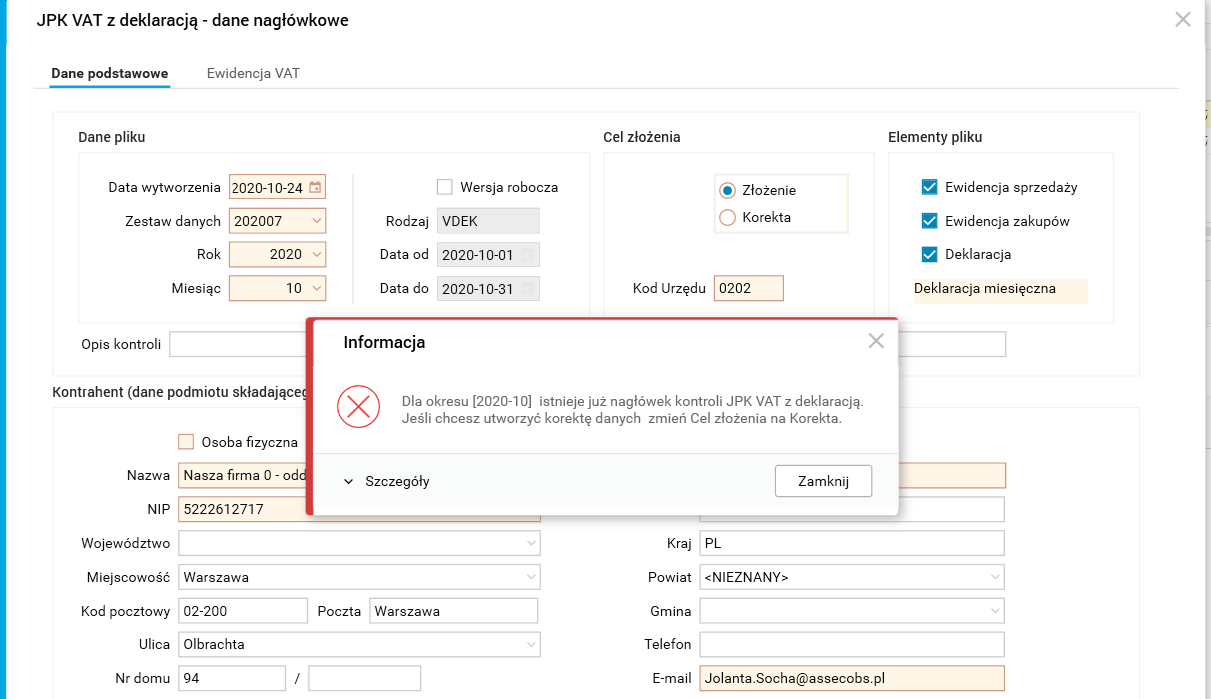Viewport: 1211px width, 699px height.
Task: Expand Szczegóły details section
Action: [x=387, y=481]
